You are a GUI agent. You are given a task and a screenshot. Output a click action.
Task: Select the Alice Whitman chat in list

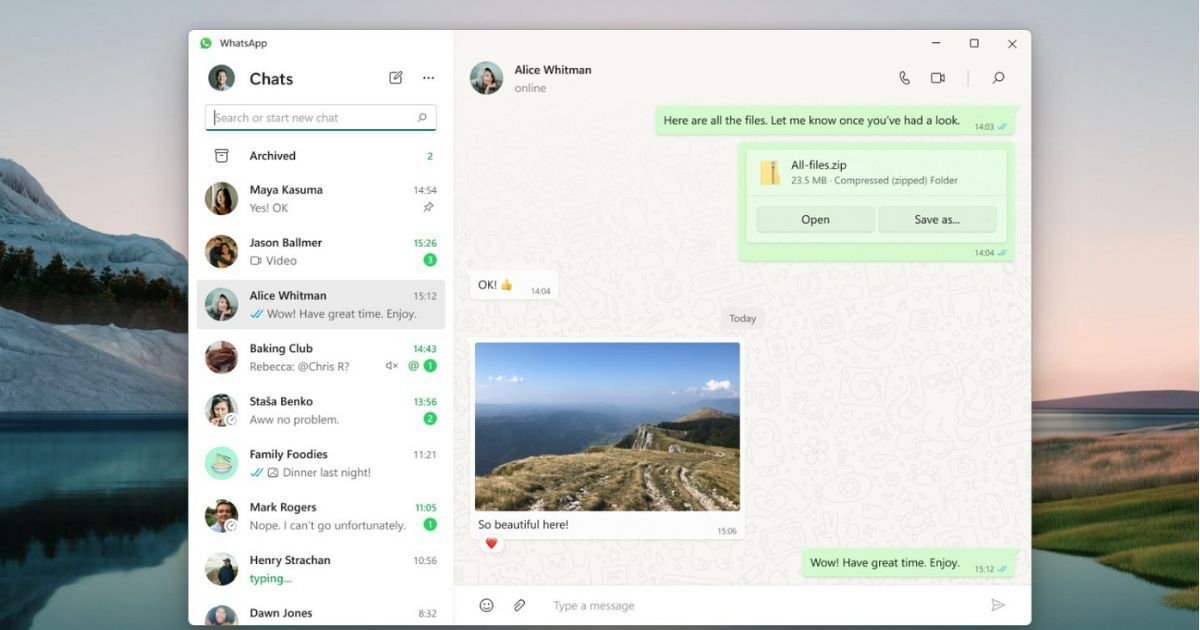(321, 304)
